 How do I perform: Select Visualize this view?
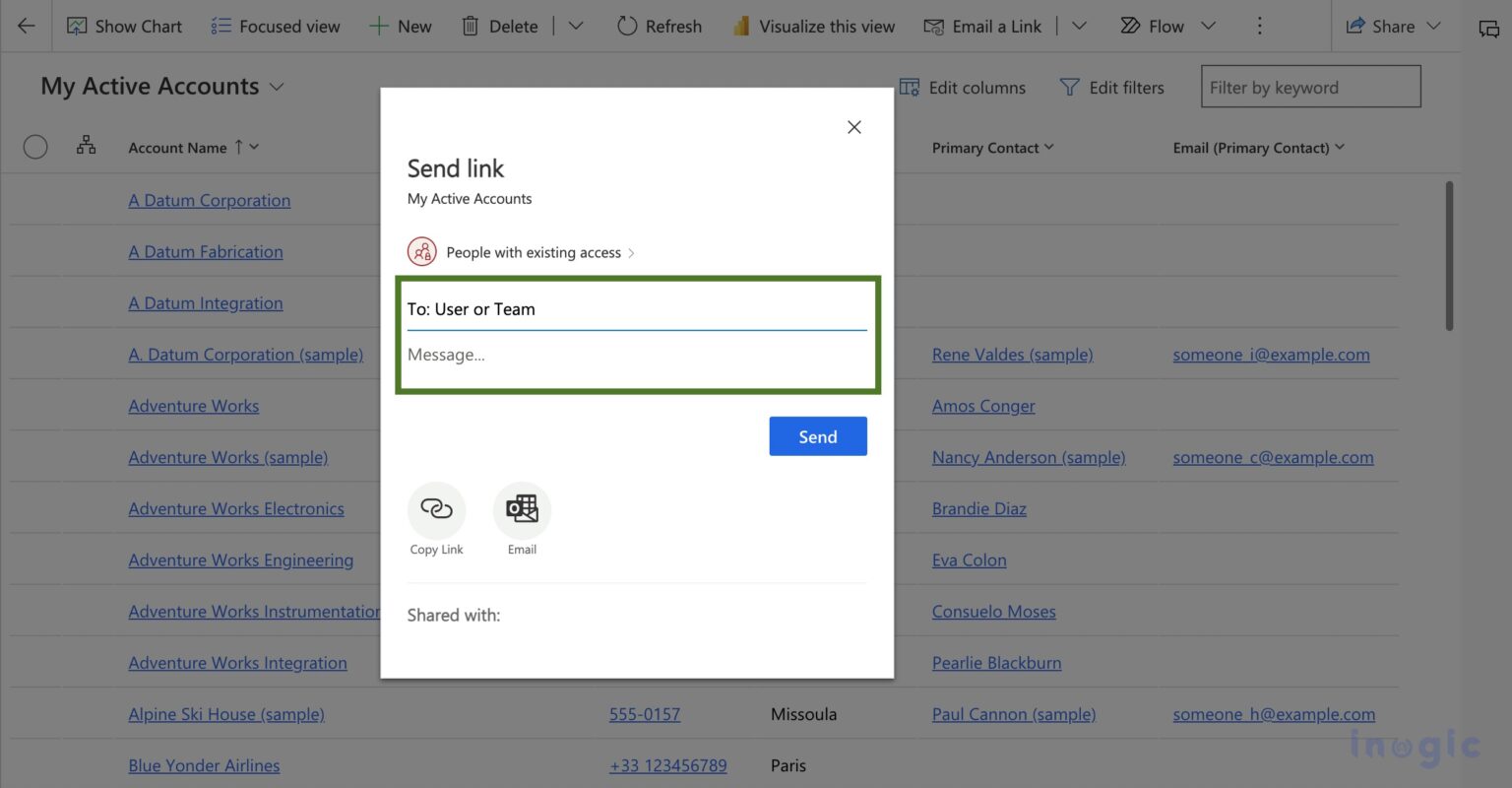[x=813, y=26]
